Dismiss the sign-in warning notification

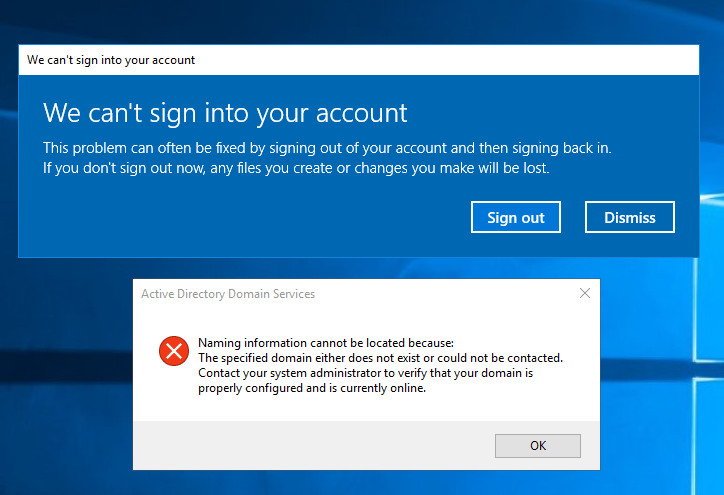[x=630, y=217]
